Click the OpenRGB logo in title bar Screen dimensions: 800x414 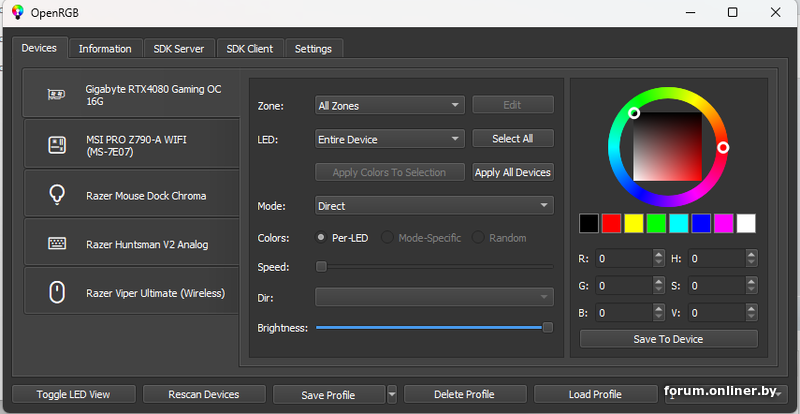pos(18,13)
